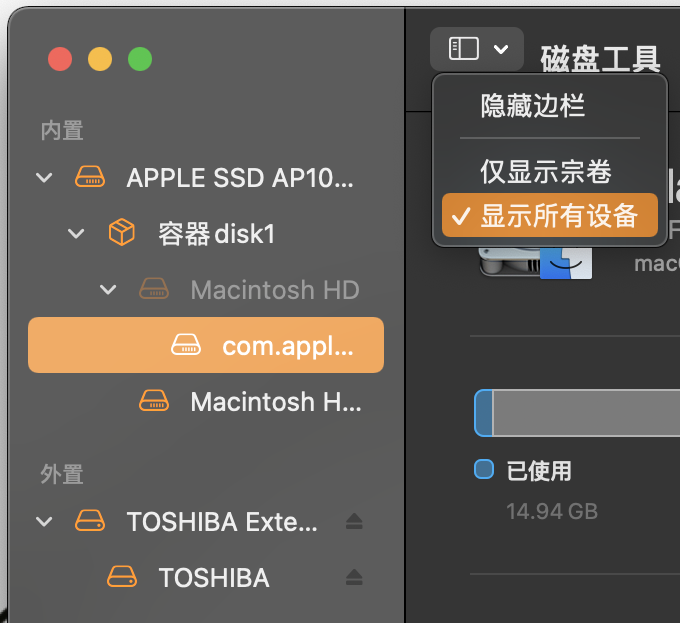Eject the TOSHIBA volume
Viewport: 680px width, 623px height.
point(354,577)
